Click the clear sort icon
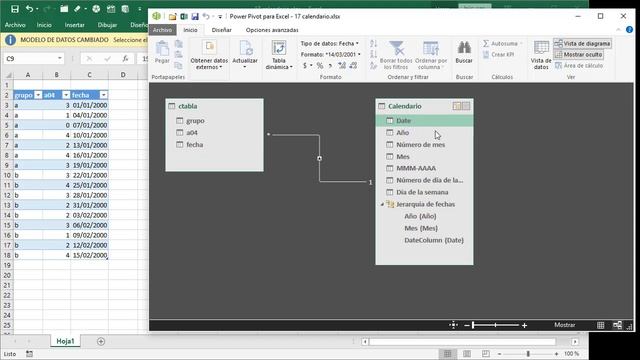This screenshot has height=360, width=640. point(373,65)
